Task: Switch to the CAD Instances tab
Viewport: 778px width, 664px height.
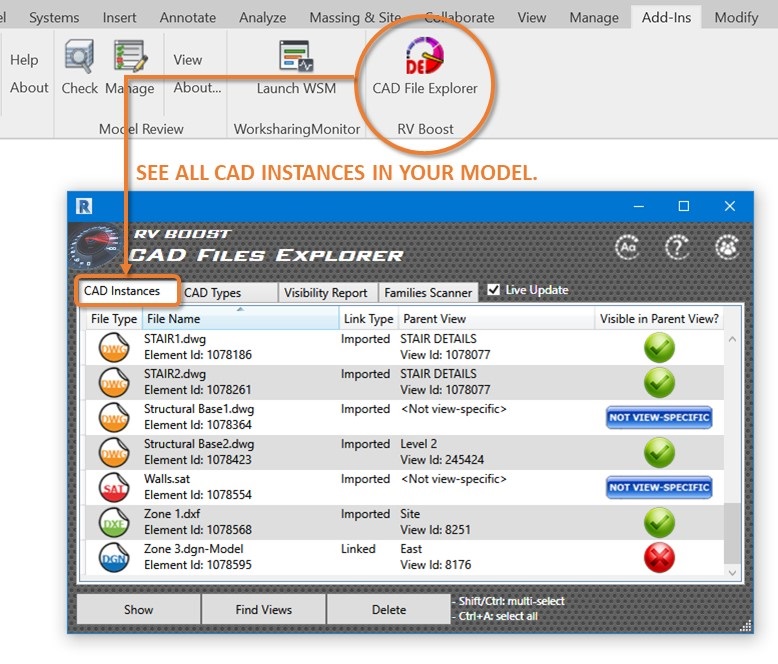Action: pos(127,291)
